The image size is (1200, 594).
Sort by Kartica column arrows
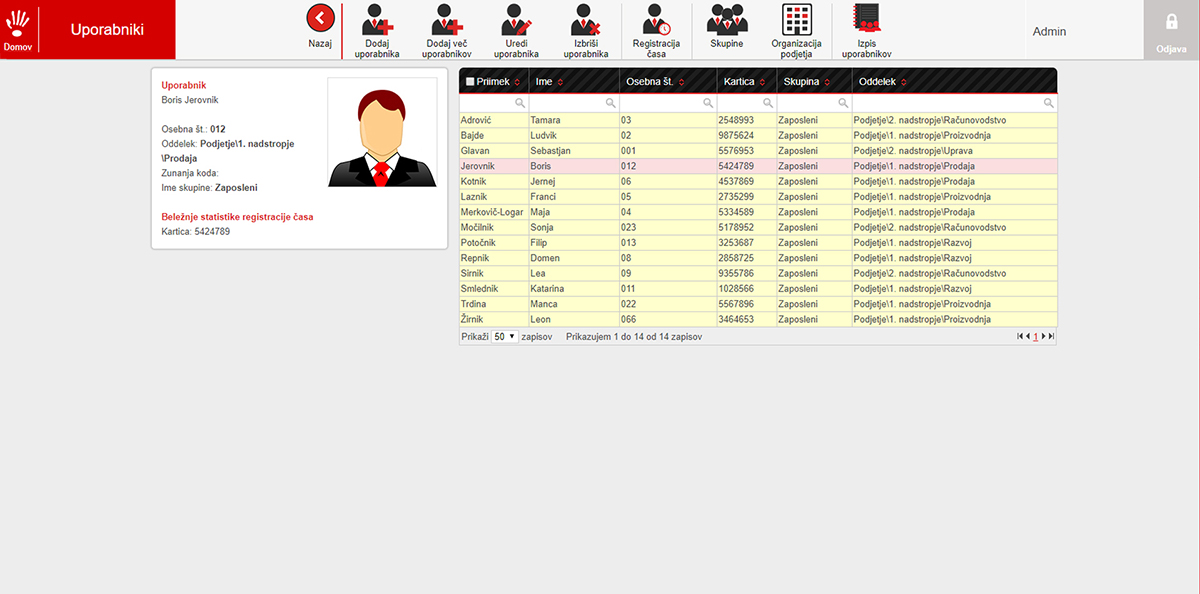click(763, 82)
